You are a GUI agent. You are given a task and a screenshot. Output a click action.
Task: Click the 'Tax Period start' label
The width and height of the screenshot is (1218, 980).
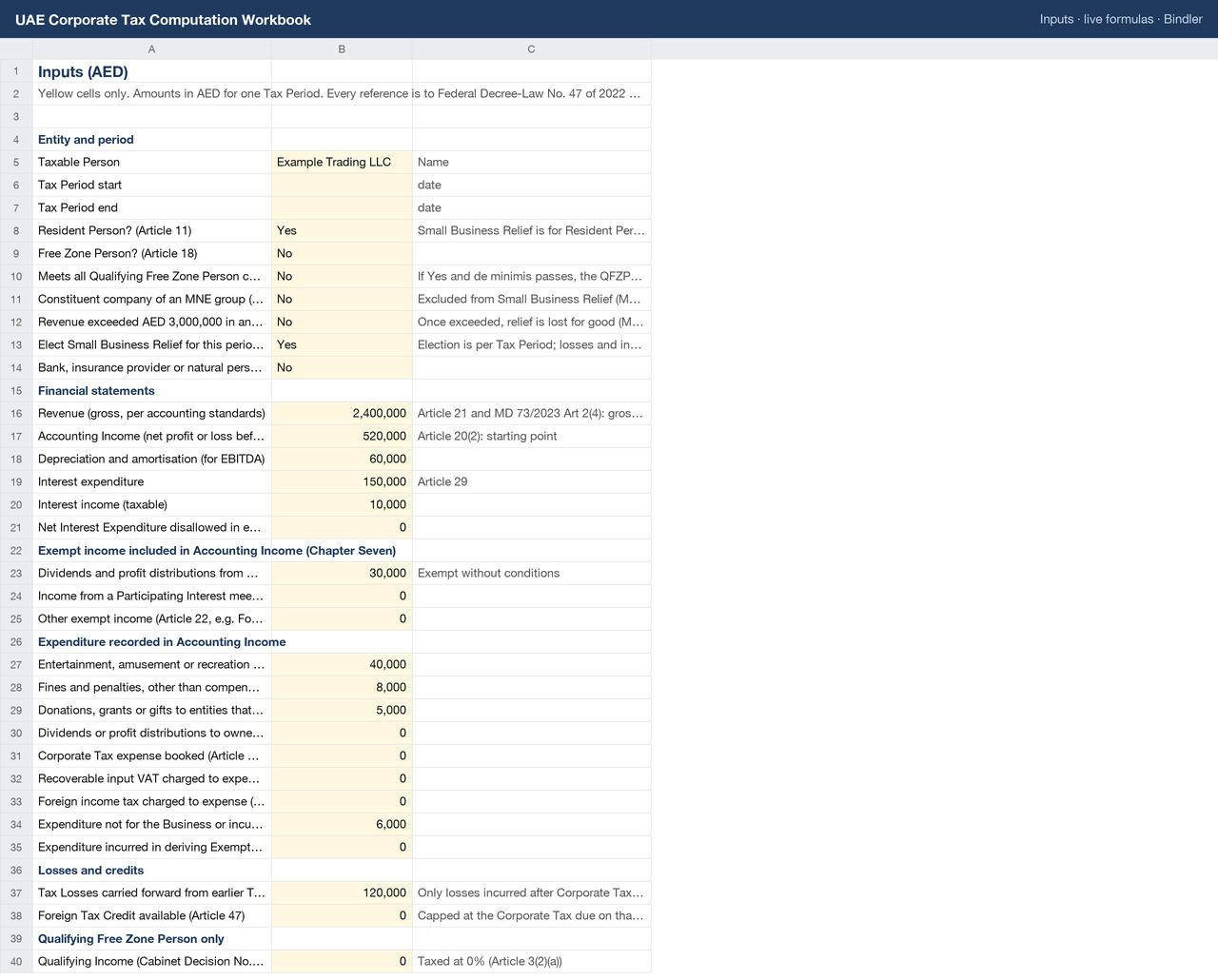(80, 185)
